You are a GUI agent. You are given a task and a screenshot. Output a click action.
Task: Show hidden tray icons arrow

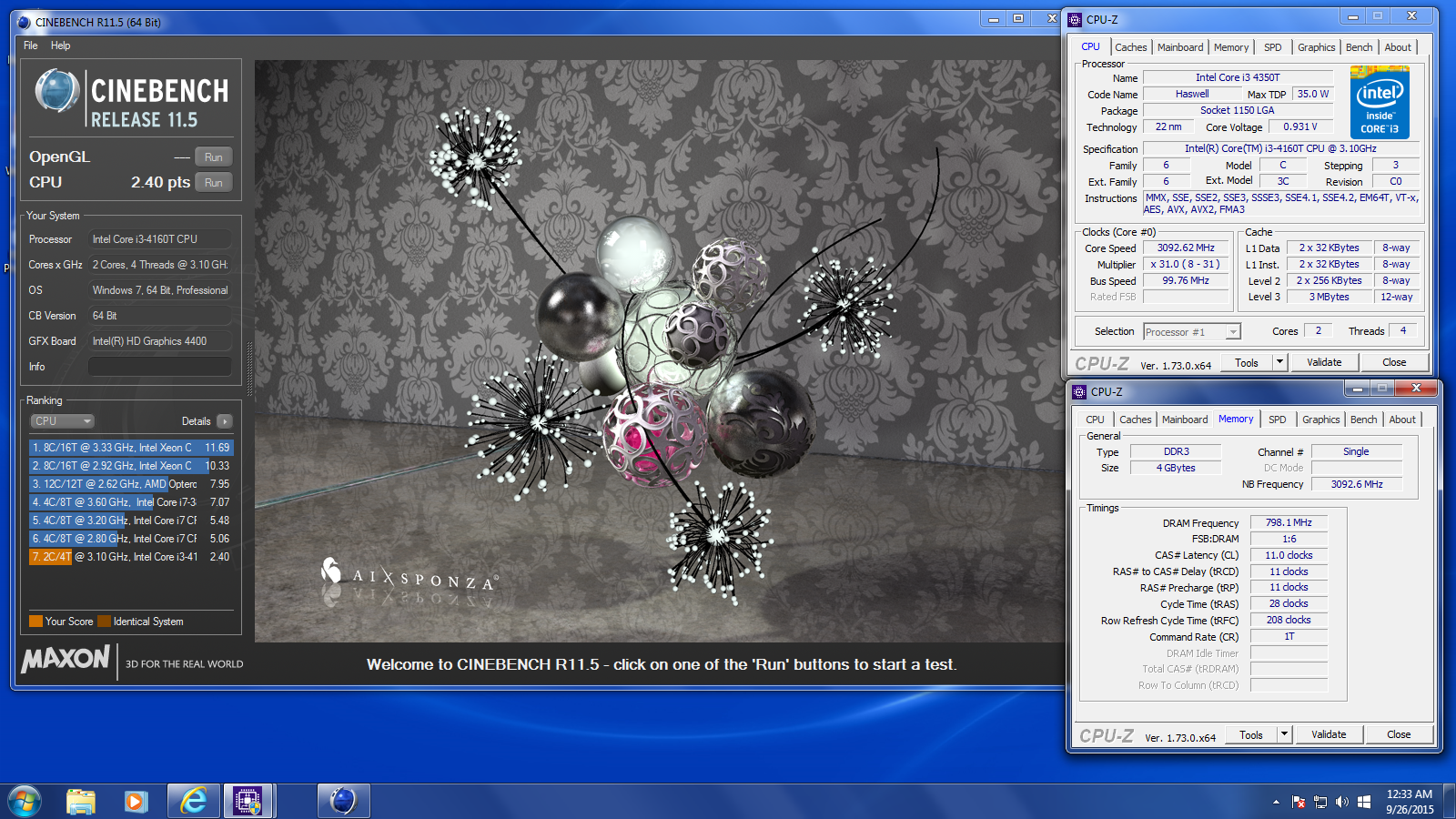[1276, 802]
